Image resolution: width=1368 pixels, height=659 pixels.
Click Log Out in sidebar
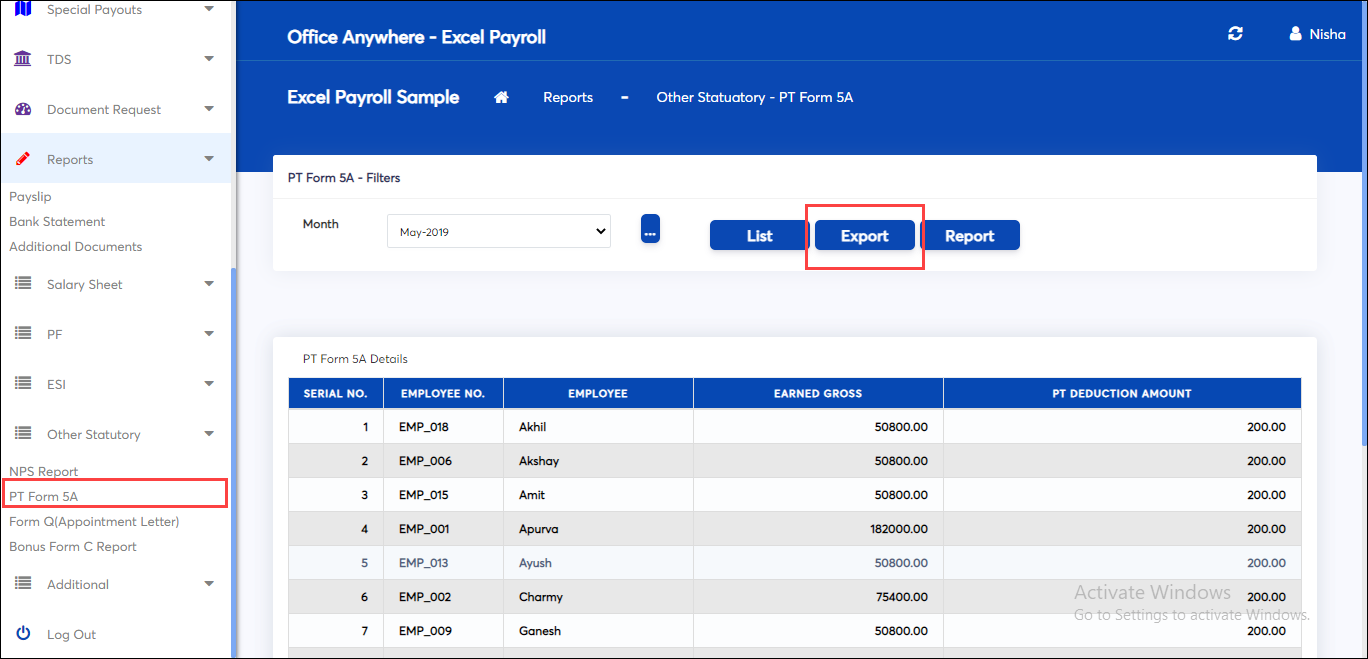click(x=72, y=634)
